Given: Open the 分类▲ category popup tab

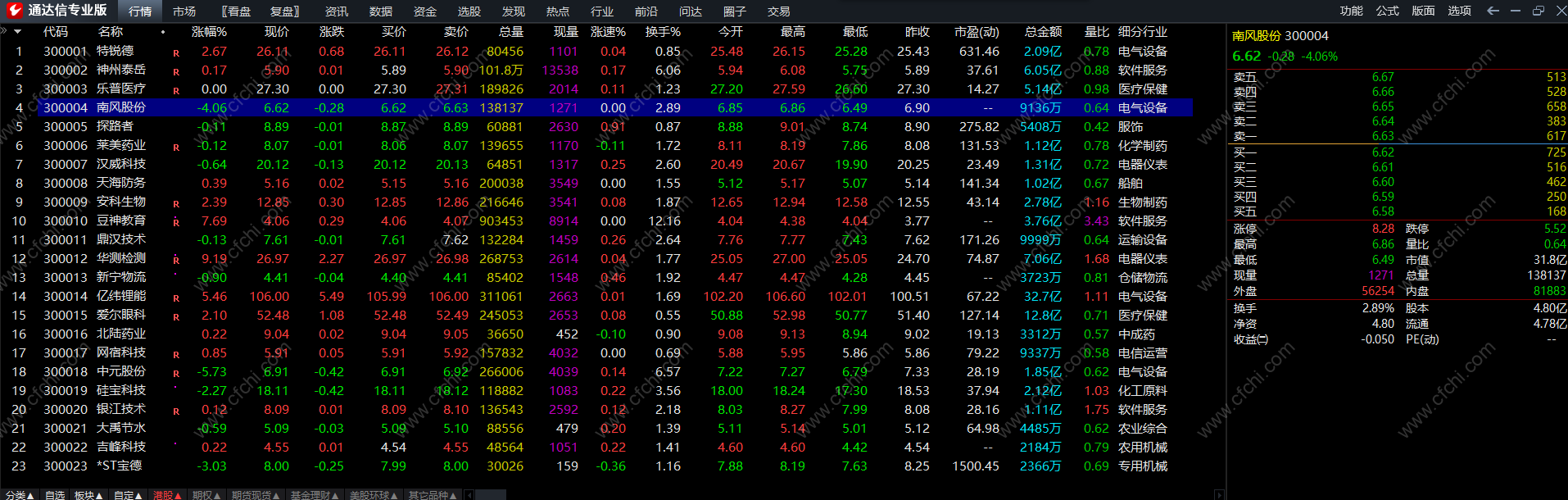Looking at the screenshot, I should tap(20, 495).
